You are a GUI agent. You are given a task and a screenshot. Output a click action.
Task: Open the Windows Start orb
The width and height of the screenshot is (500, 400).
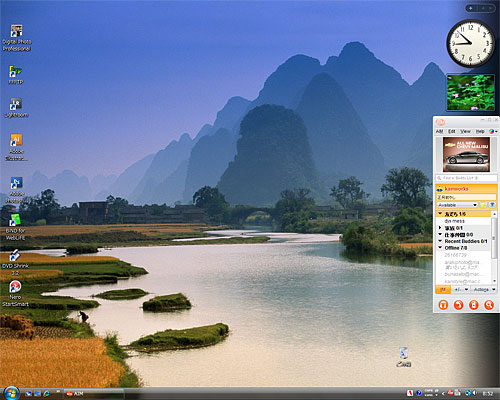point(11,393)
